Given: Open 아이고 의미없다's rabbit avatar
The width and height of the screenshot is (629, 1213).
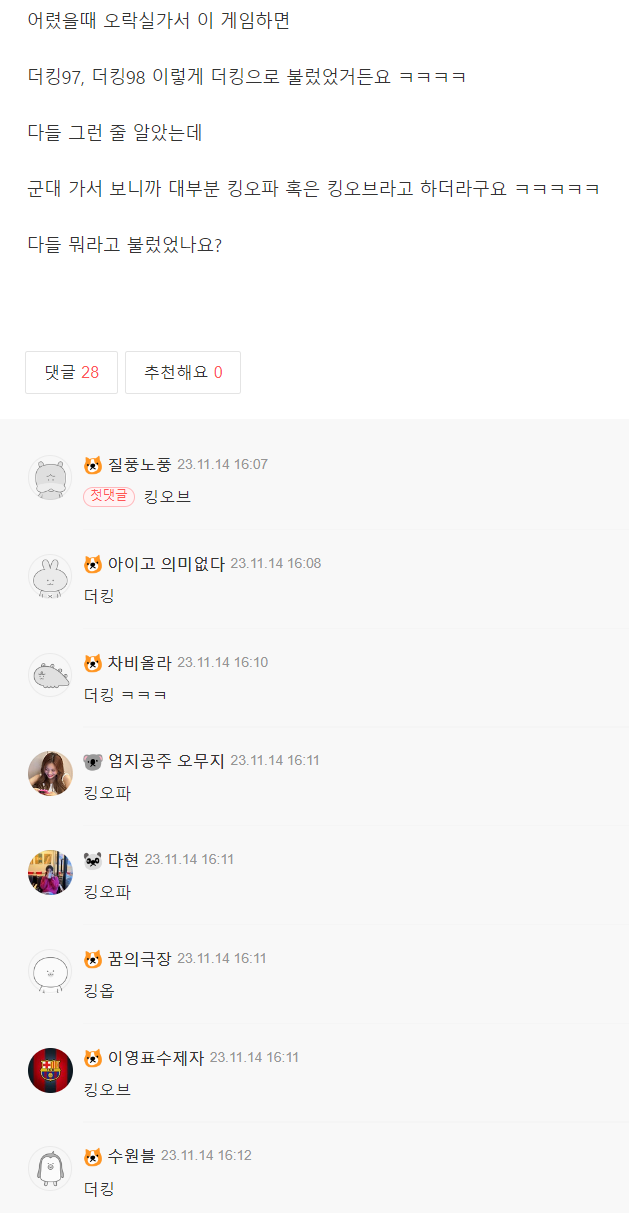Looking at the screenshot, I should tap(50, 576).
